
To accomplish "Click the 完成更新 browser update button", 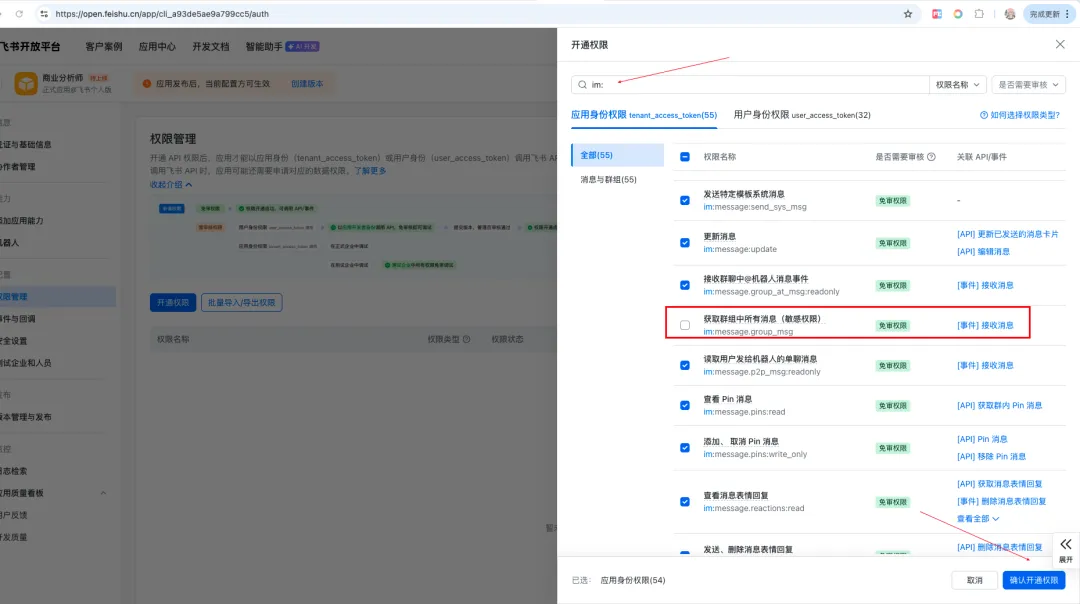I will [1049, 14].
